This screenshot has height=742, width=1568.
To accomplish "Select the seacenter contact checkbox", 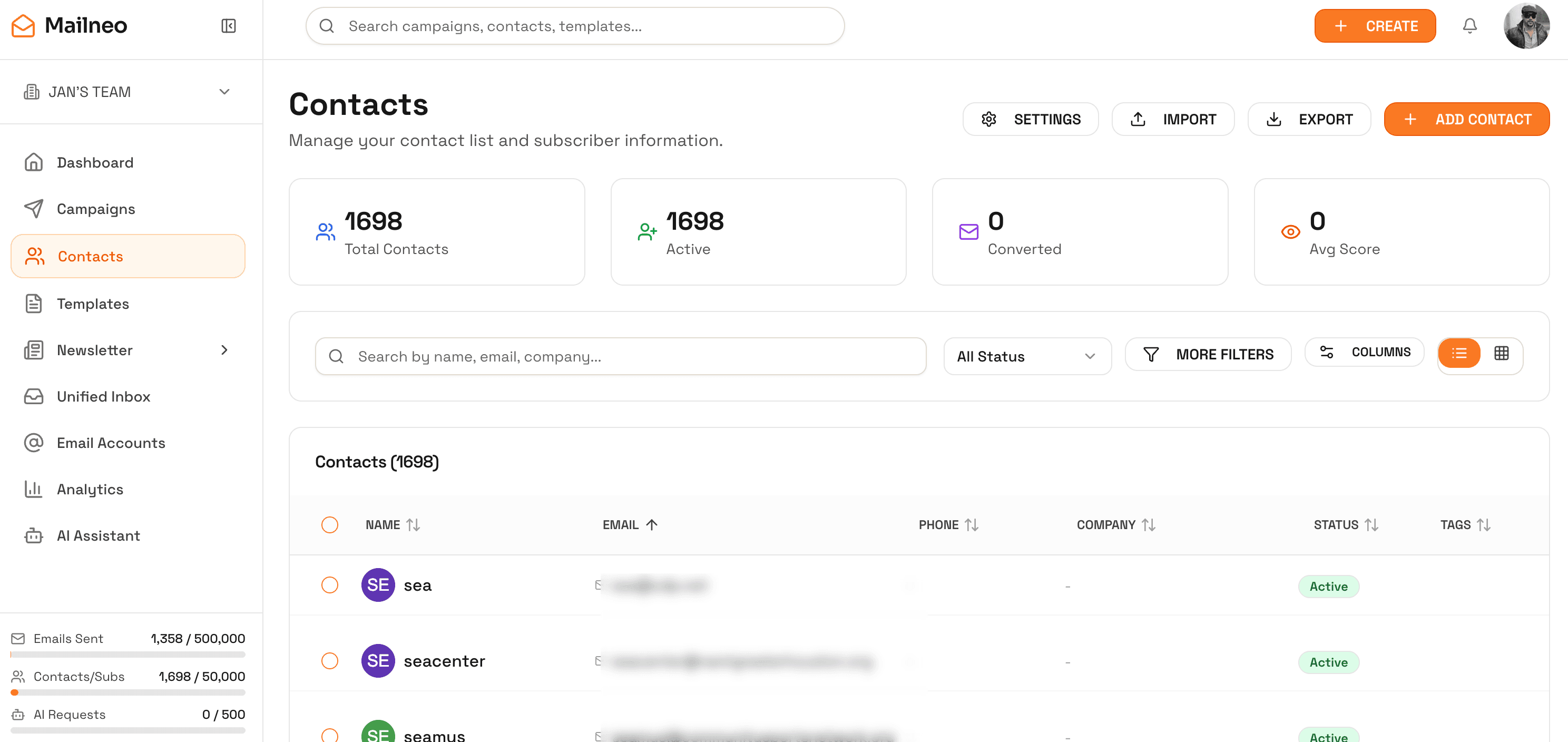I will [x=329, y=660].
